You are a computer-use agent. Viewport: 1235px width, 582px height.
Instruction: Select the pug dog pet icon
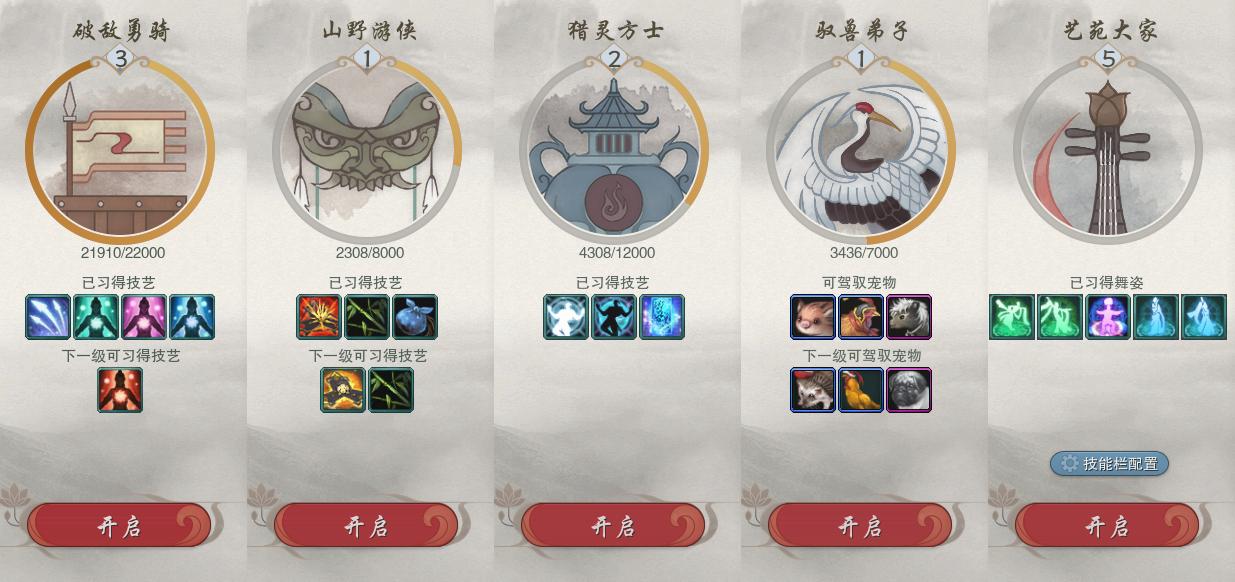click(x=909, y=390)
